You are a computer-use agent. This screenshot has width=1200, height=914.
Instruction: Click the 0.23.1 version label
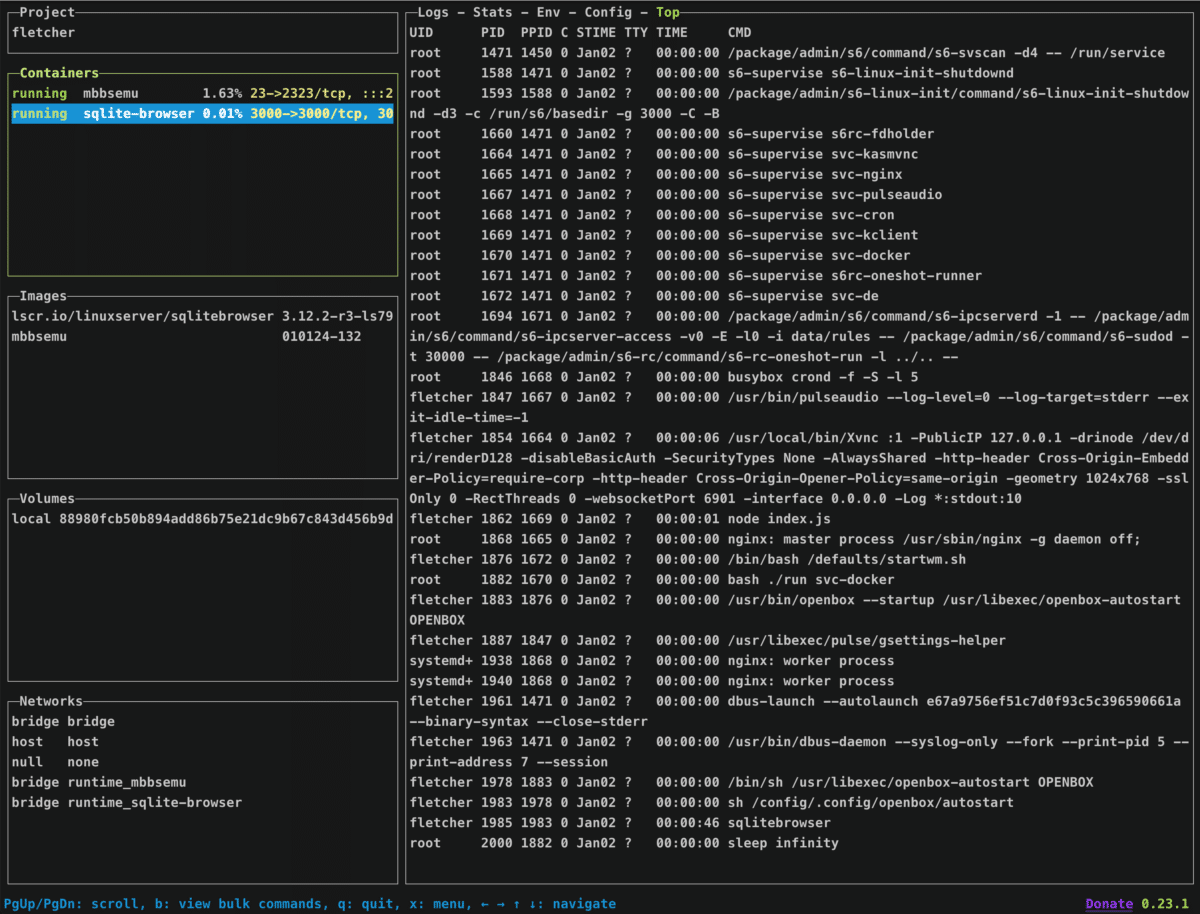pyautogui.click(x=1165, y=903)
